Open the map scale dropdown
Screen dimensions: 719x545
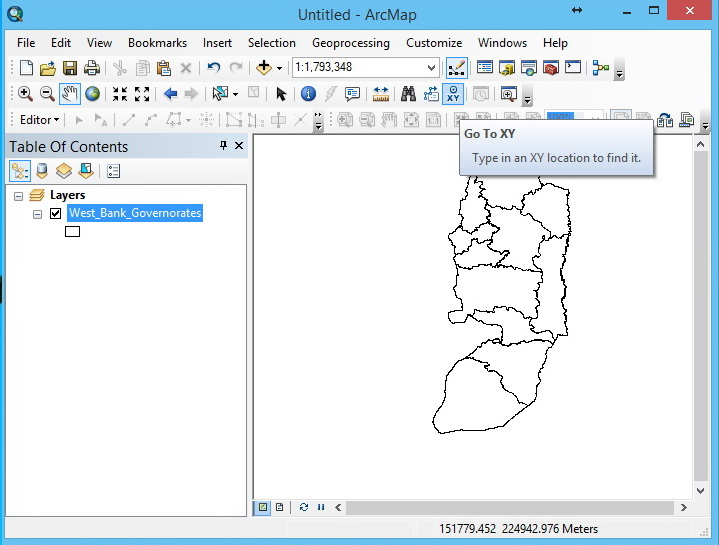[x=431, y=68]
